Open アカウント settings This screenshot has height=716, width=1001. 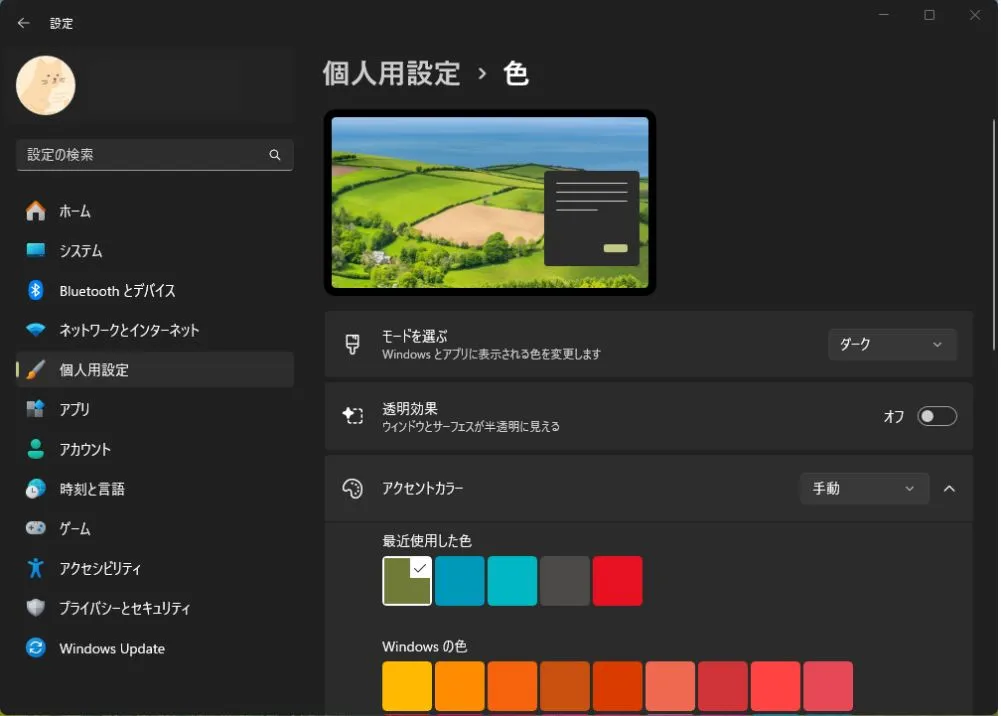pos(154,449)
